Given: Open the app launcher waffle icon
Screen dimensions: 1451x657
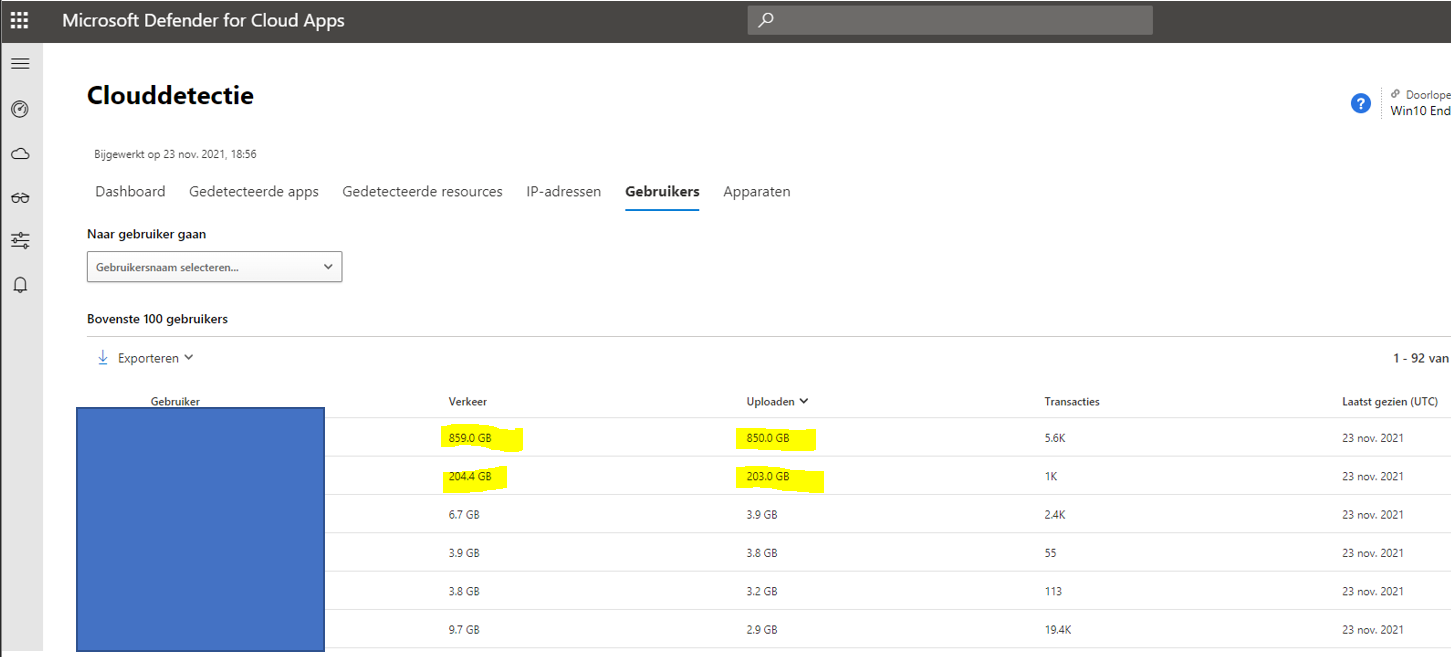Looking at the screenshot, I should pos(19,20).
